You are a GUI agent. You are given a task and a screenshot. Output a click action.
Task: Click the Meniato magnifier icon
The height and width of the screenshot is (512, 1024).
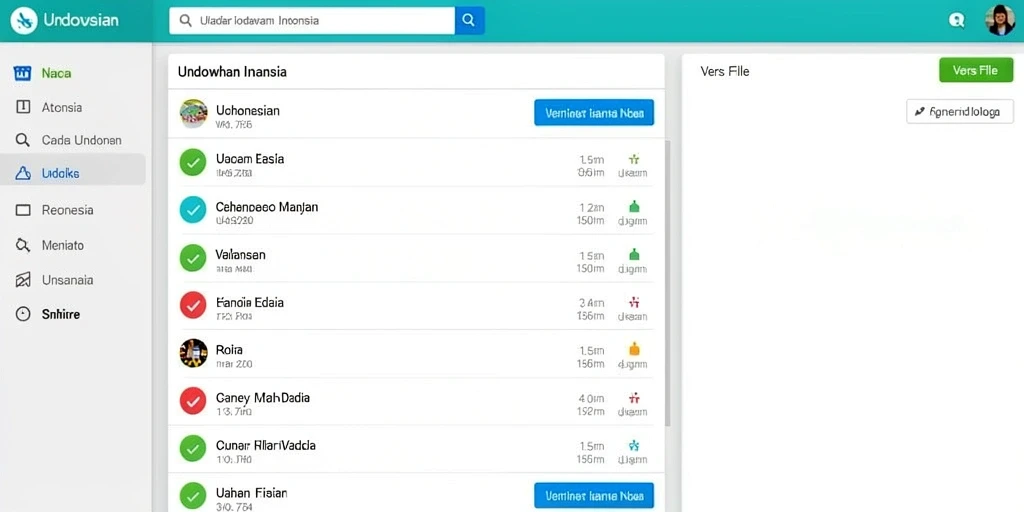[23, 246]
